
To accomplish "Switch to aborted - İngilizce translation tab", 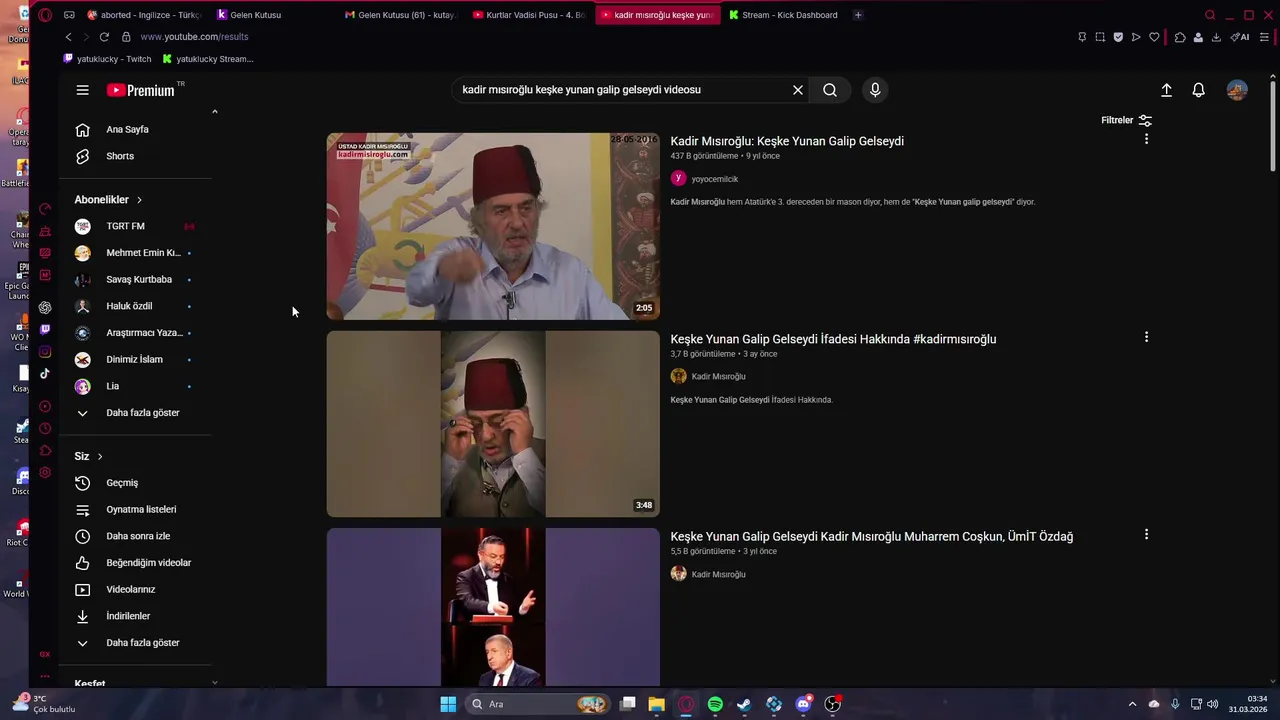I will pos(144,15).
